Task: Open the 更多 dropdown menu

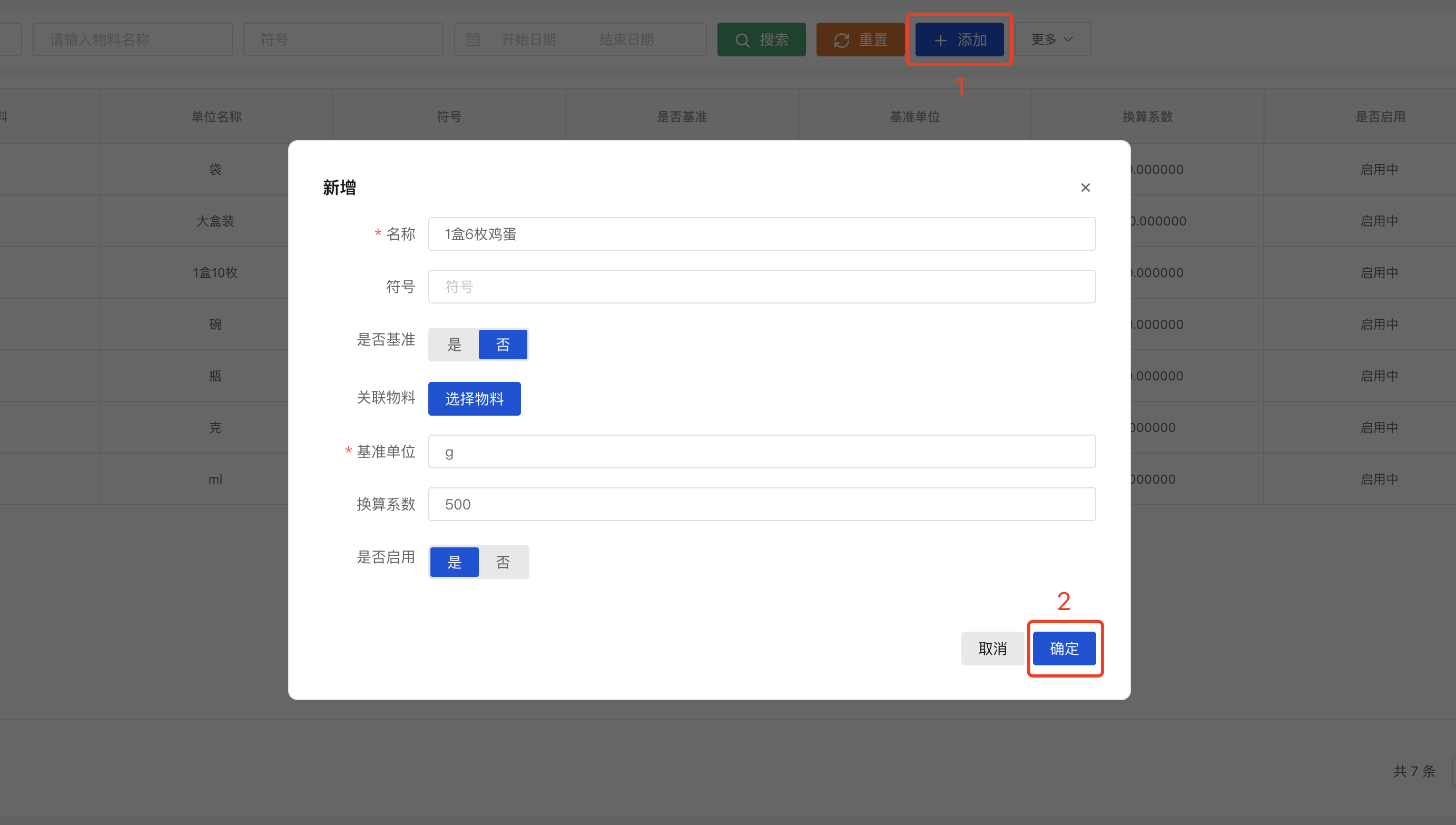Action: (x=1052, y=39)
